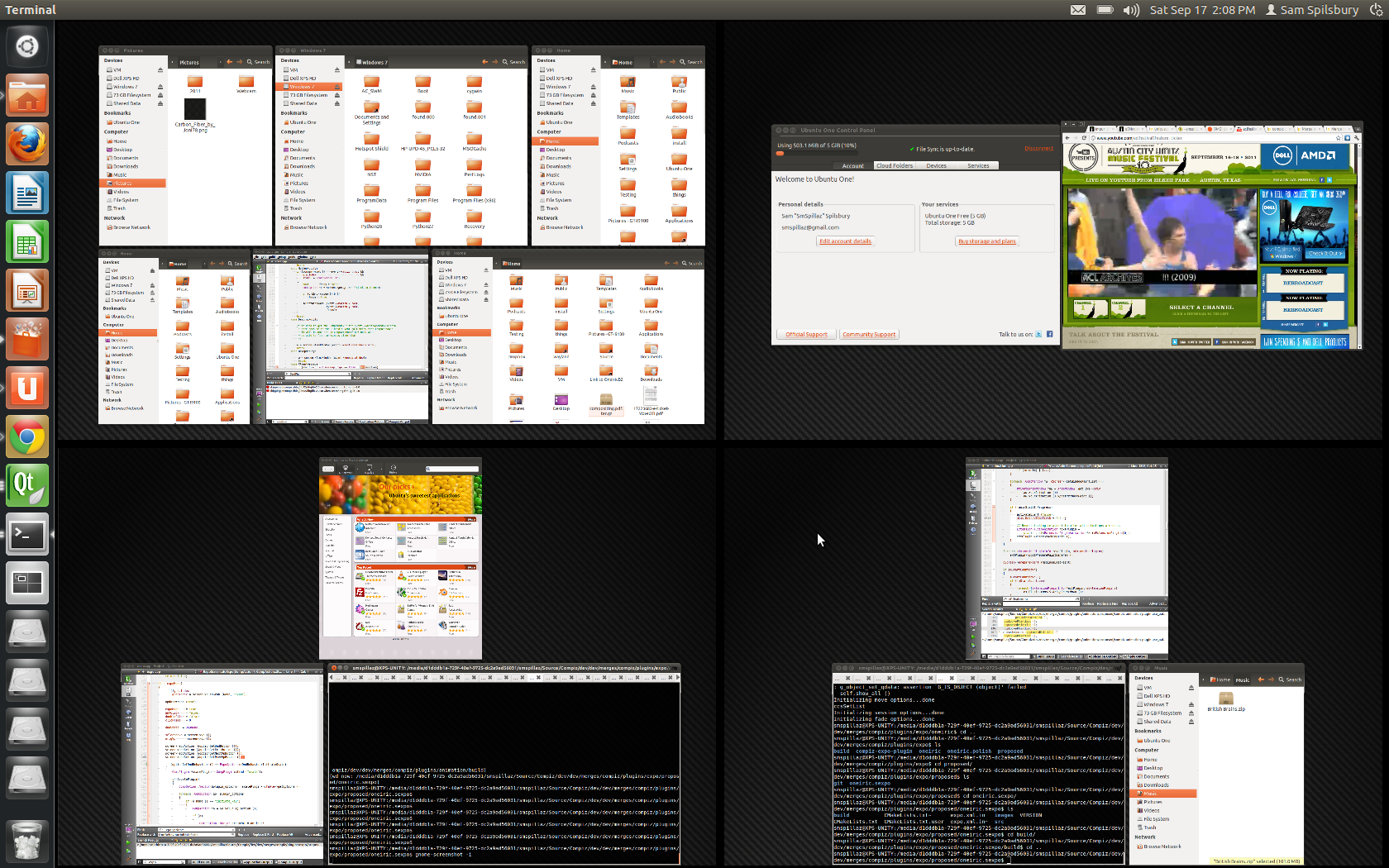1389x868 pixels.
Task: Click the Chrome back arrow
Action: pos(1068,138)
